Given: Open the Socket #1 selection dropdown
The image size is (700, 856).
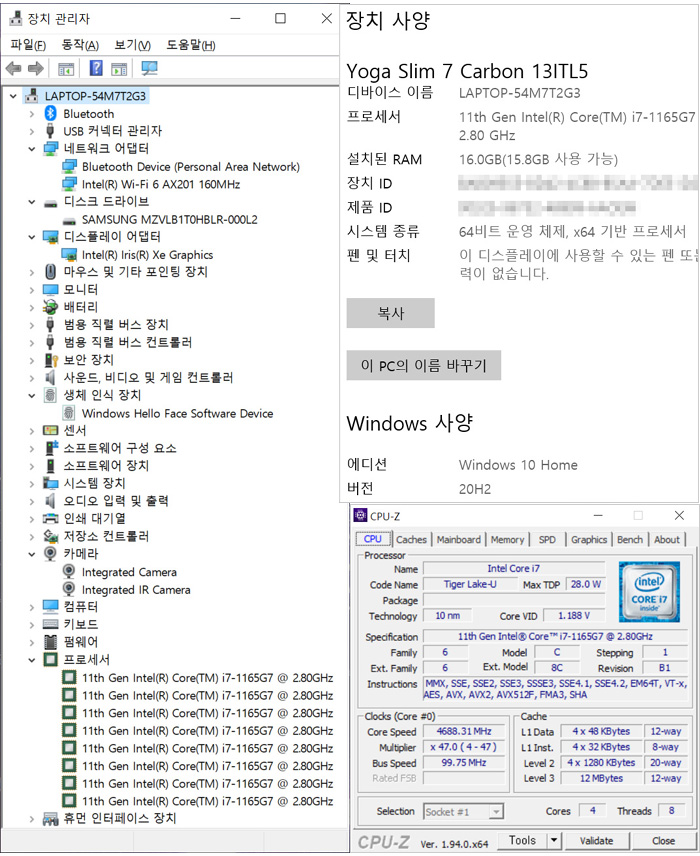Looking at the screenshot, I should coord(495,812).
